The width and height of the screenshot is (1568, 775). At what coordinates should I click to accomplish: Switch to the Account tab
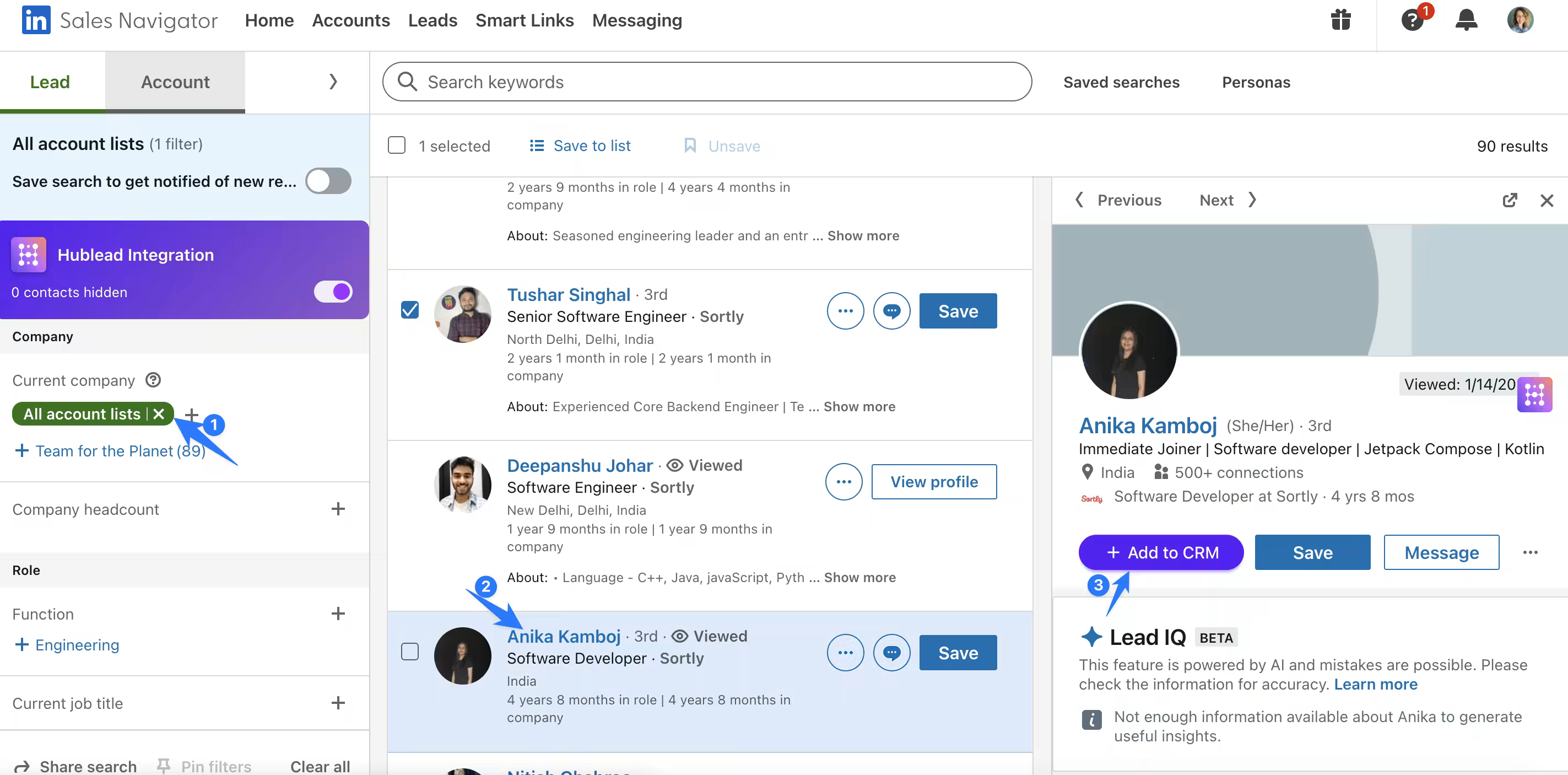[x=175, y=82]
